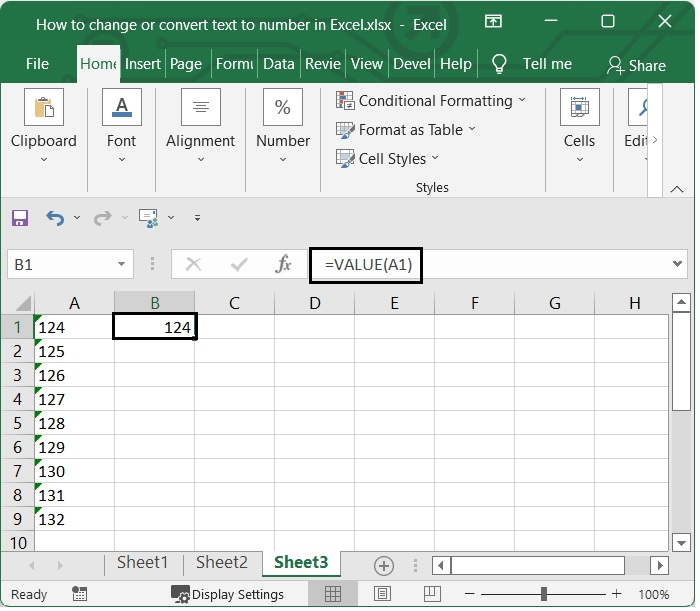This screenshot has width=700, height=611.
Task: Click the Share person icon
Action: pyautogui.click(x=616, y=66)
